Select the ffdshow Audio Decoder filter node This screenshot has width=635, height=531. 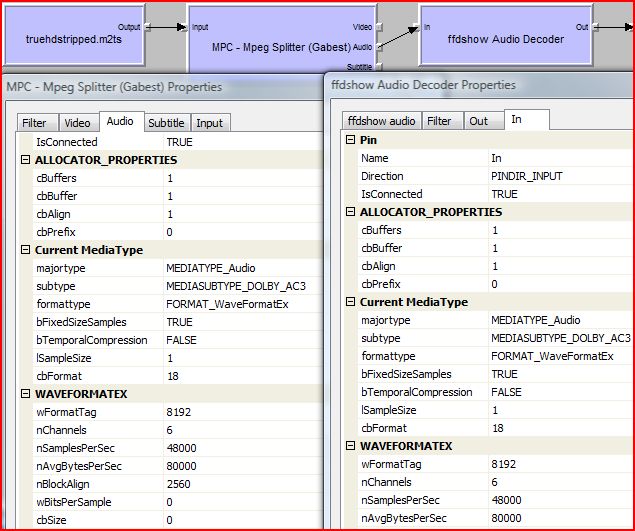coord(506,35)
